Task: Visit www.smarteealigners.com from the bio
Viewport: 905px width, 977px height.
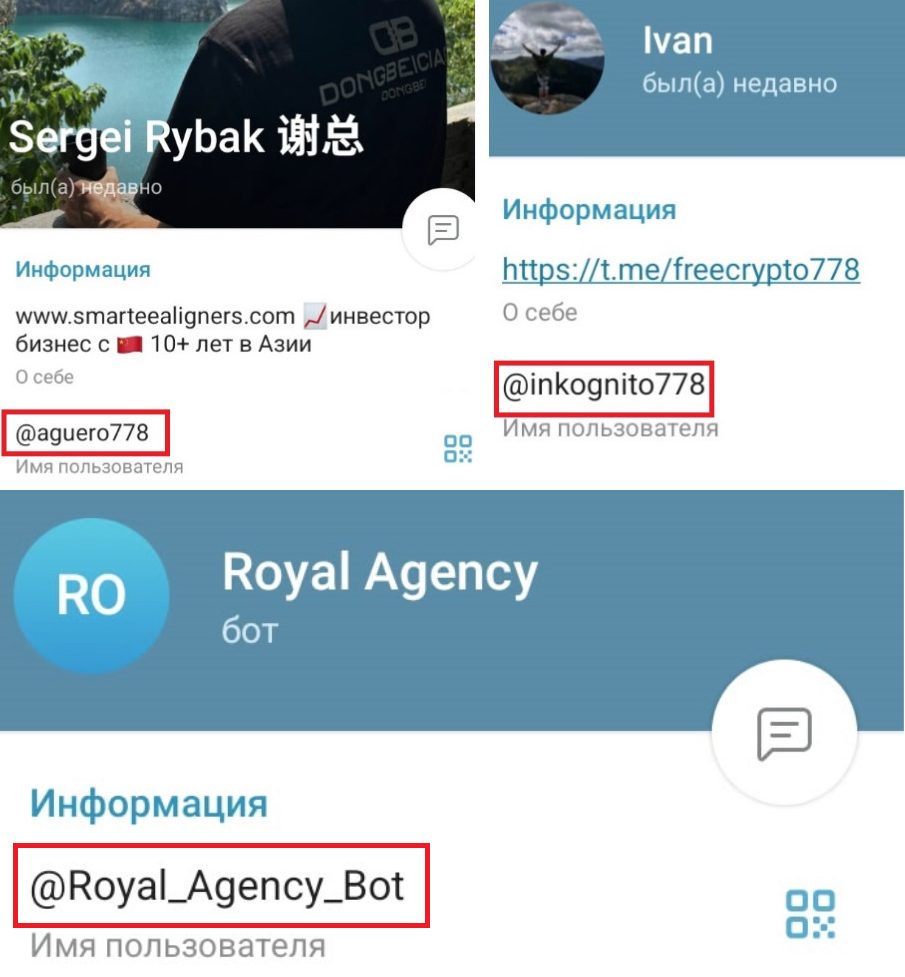Action: pos(155,316)
